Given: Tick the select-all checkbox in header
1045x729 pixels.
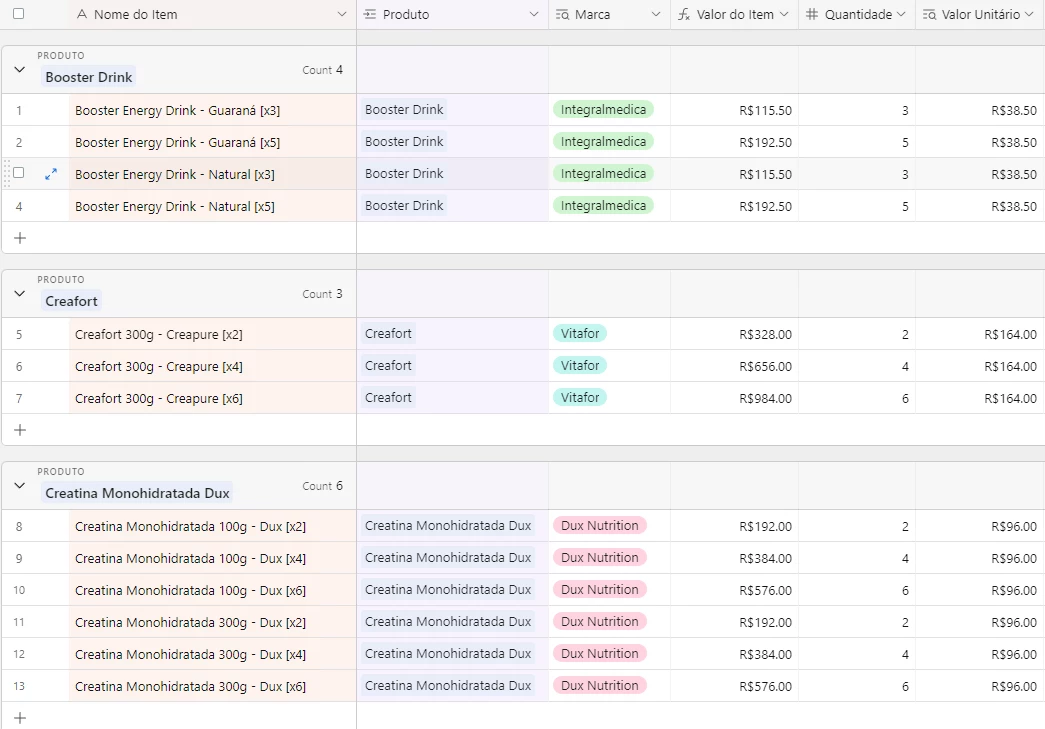Looking at the screenshot, I should 19,13.
